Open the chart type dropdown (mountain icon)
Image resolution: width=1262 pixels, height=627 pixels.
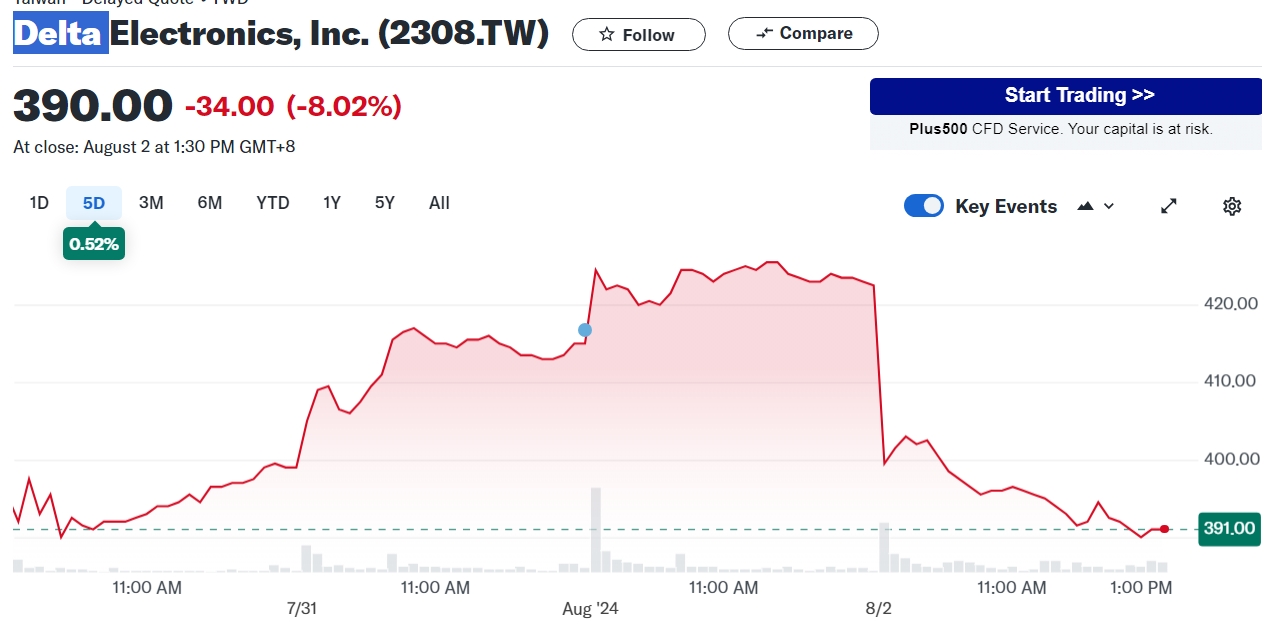1095,206
